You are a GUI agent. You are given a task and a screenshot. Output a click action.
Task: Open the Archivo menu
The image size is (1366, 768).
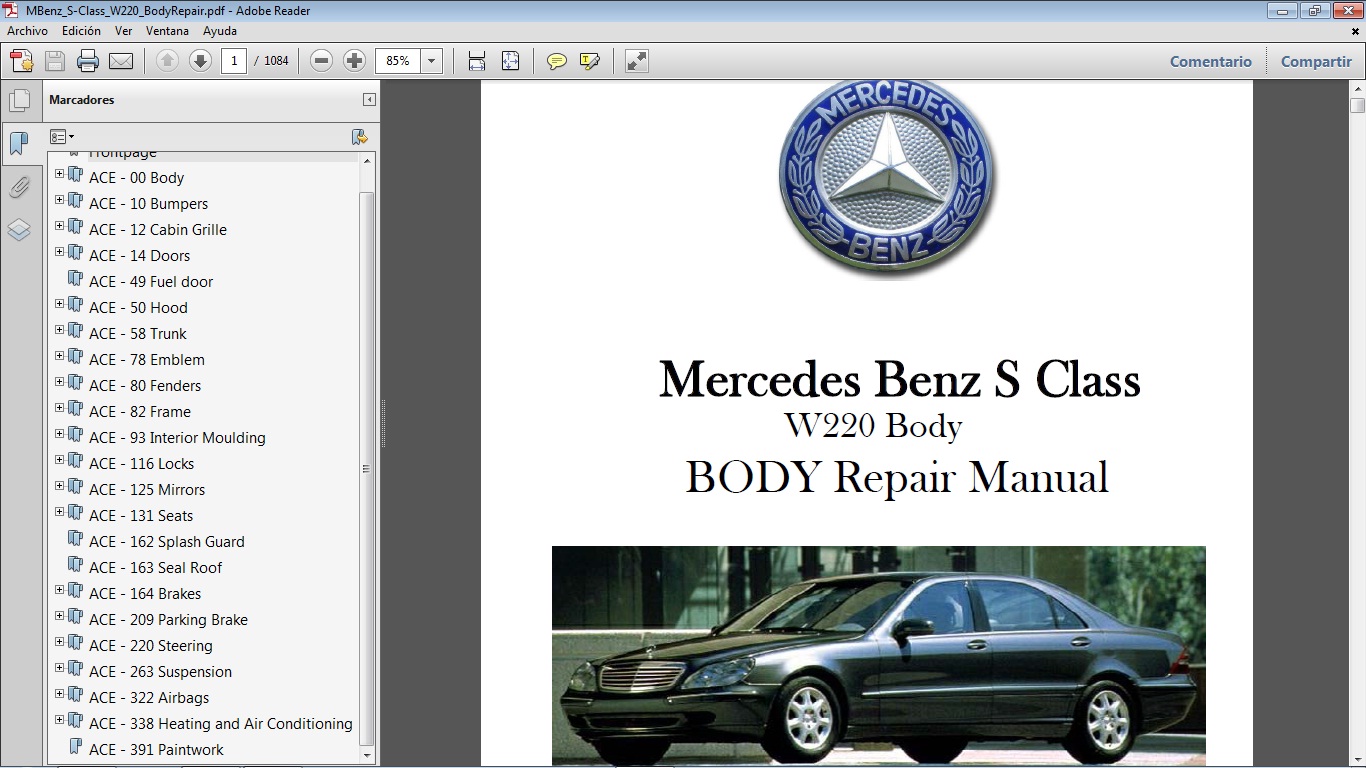(x=27, y=31)
